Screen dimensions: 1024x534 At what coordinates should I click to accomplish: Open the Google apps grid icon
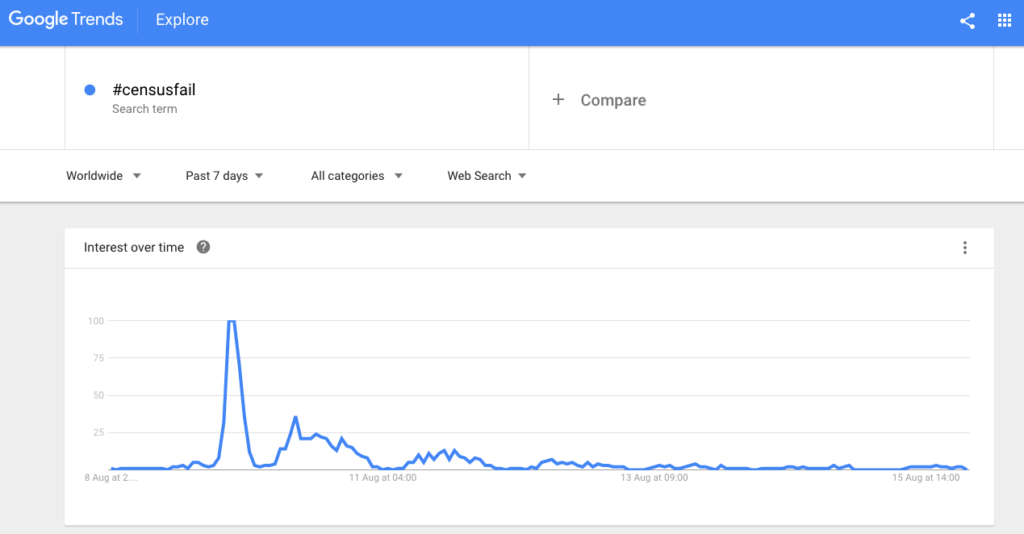pyautogui.click(x=1004, y=21)
